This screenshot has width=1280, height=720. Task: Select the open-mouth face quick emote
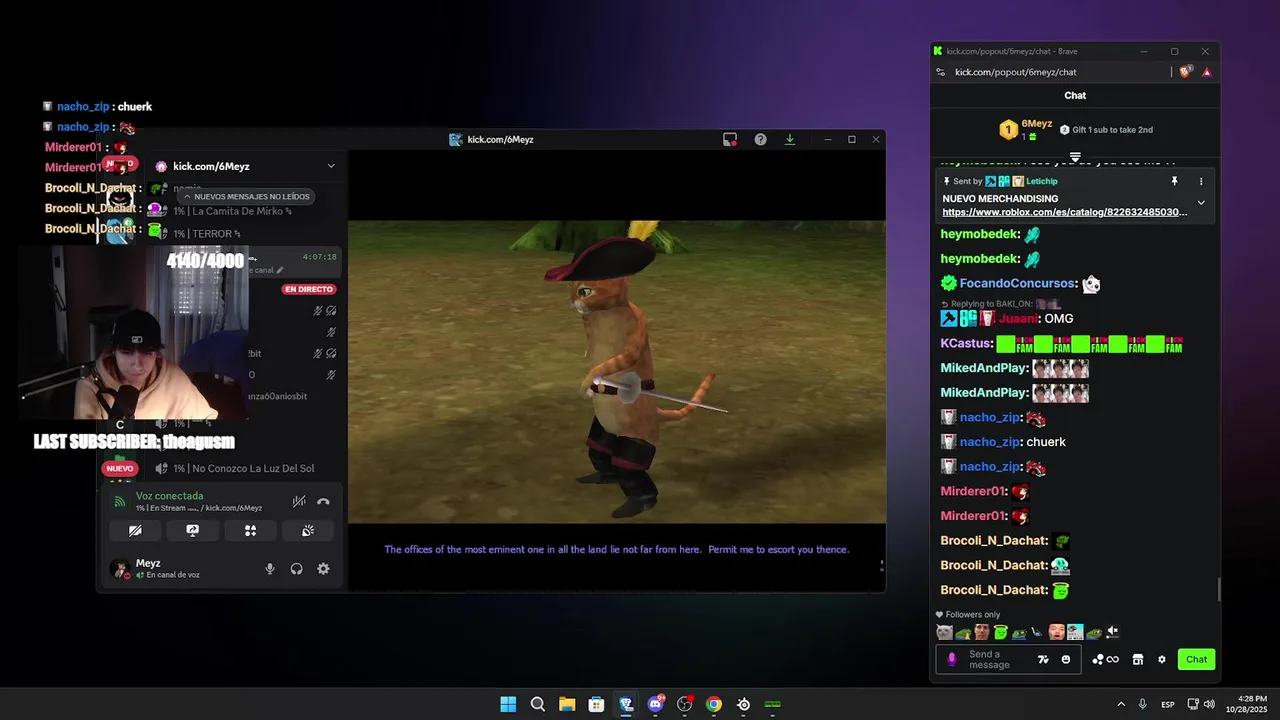(x=1056, y=632)
